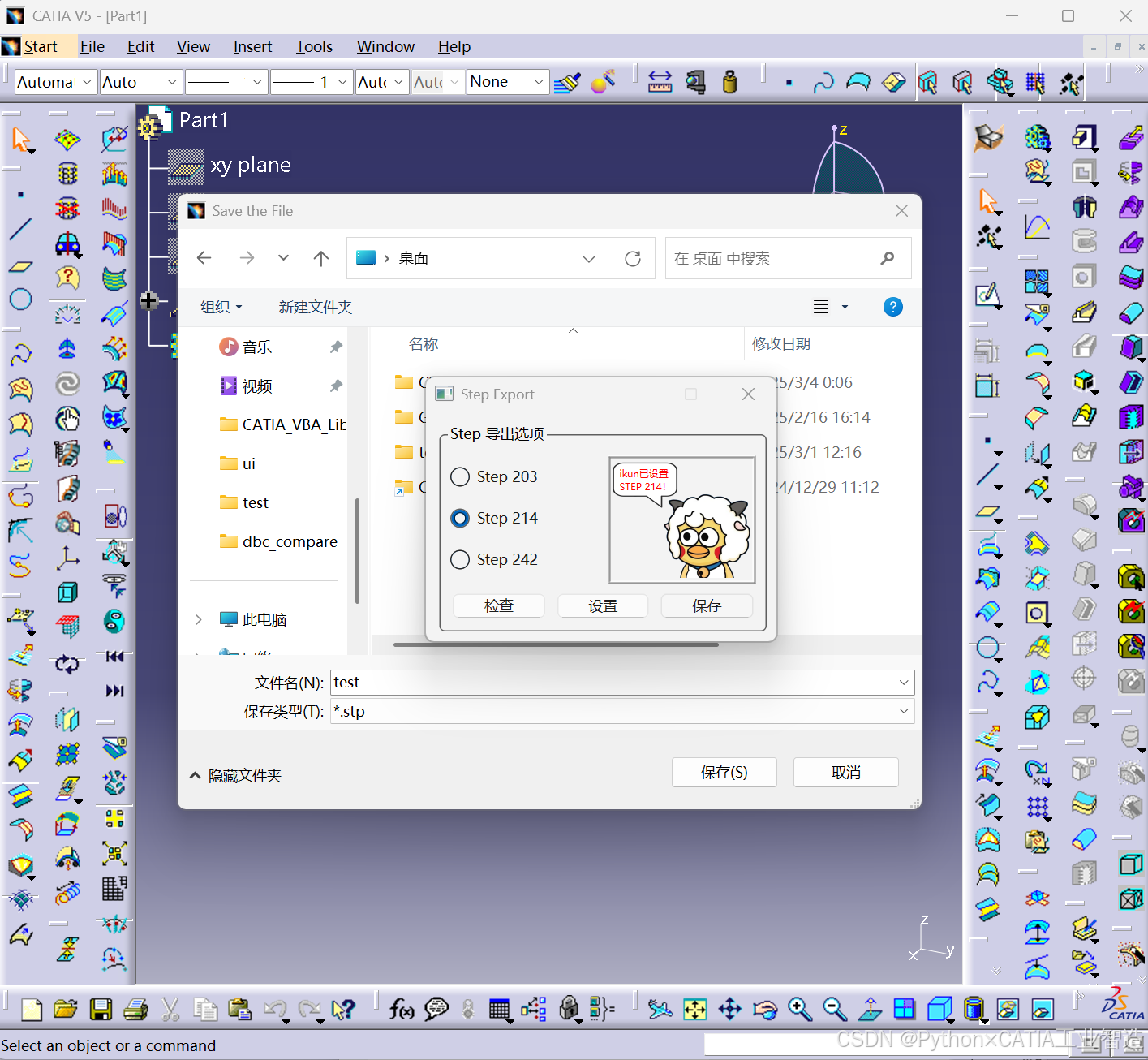This screenshot has height=1060, width=1148.
Task: Select the Step 203 radio button
Action: click(460, 477)
